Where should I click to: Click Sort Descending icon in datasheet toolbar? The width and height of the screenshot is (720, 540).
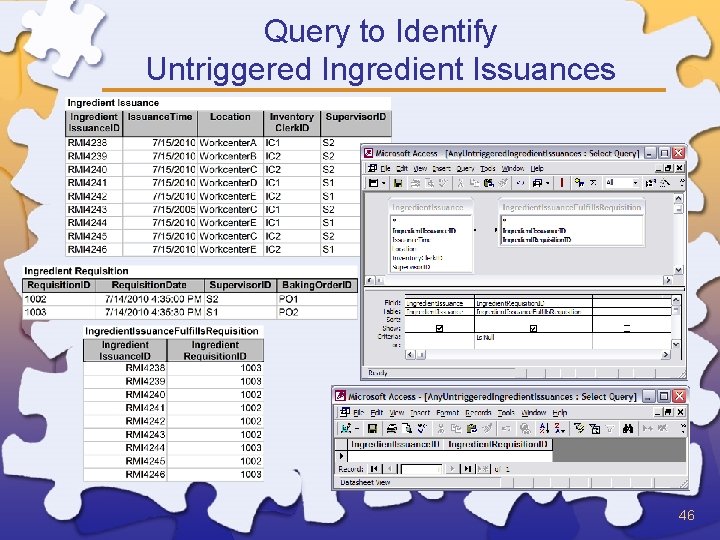pos(559,428)
